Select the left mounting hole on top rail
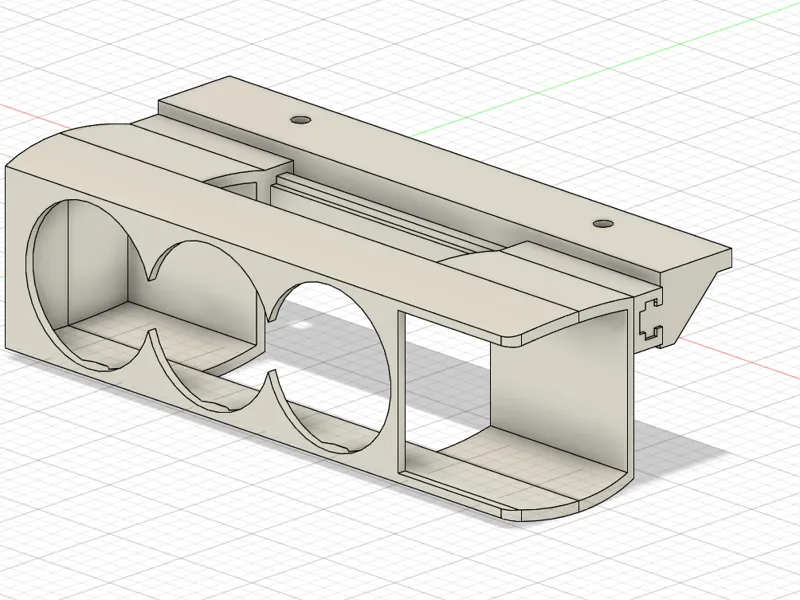Screen dimensions: 800x600 301,120
